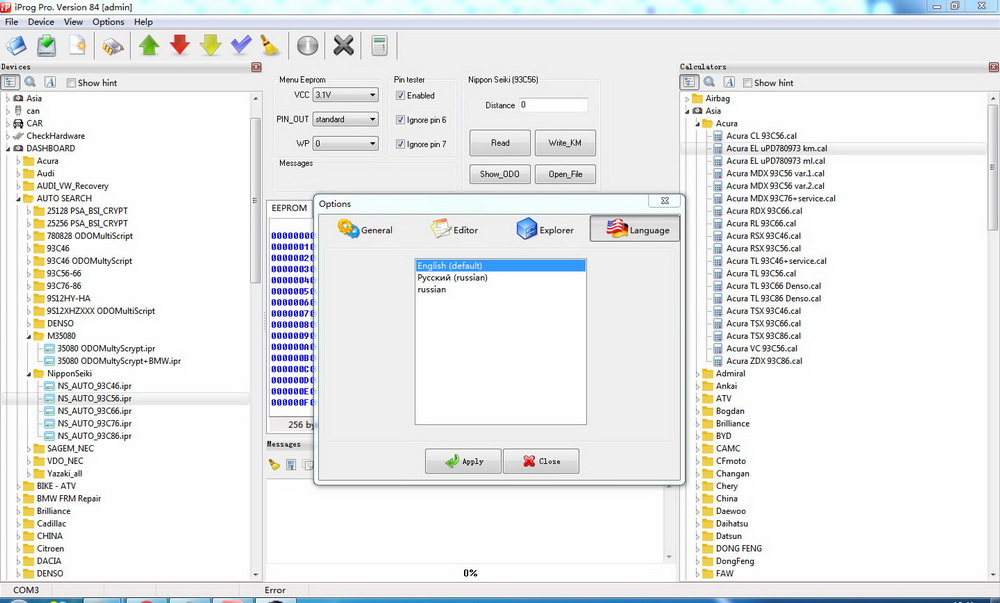Screen dimensions: 1000x603
Task: Open the Options menu
Action: [x=108, y=22]
